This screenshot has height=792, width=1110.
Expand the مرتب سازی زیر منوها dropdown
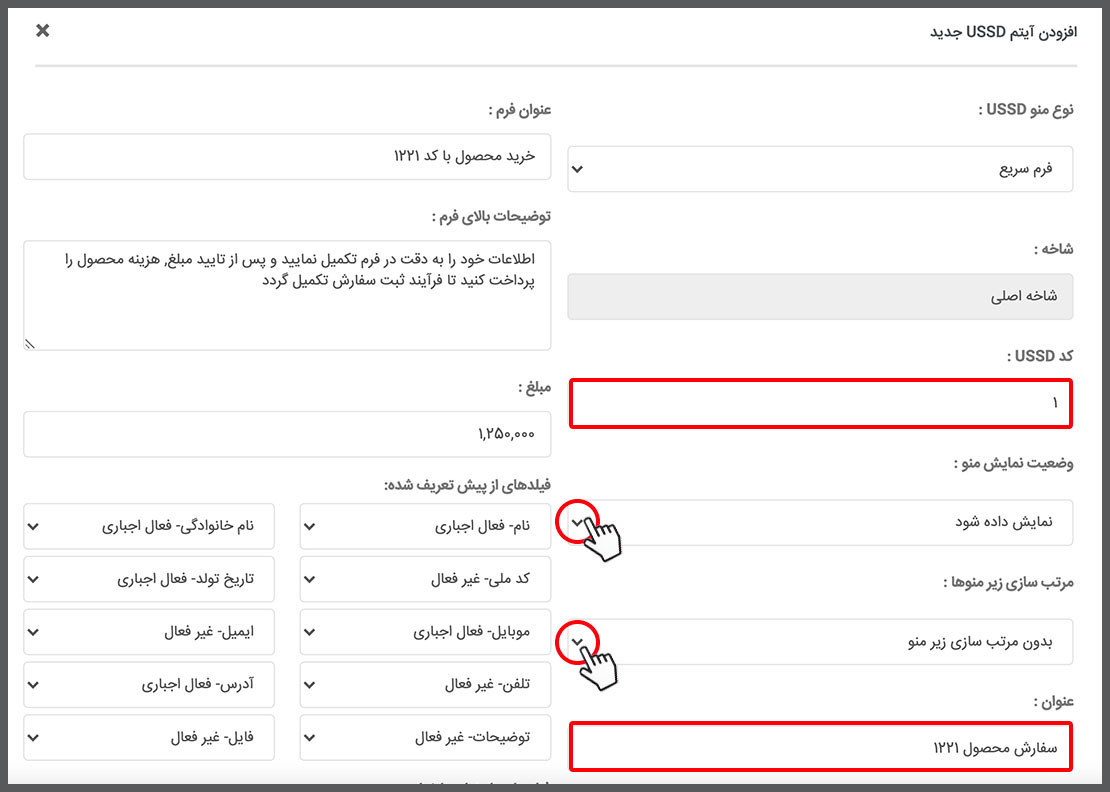pyautogui.click(x=820, y=641)
